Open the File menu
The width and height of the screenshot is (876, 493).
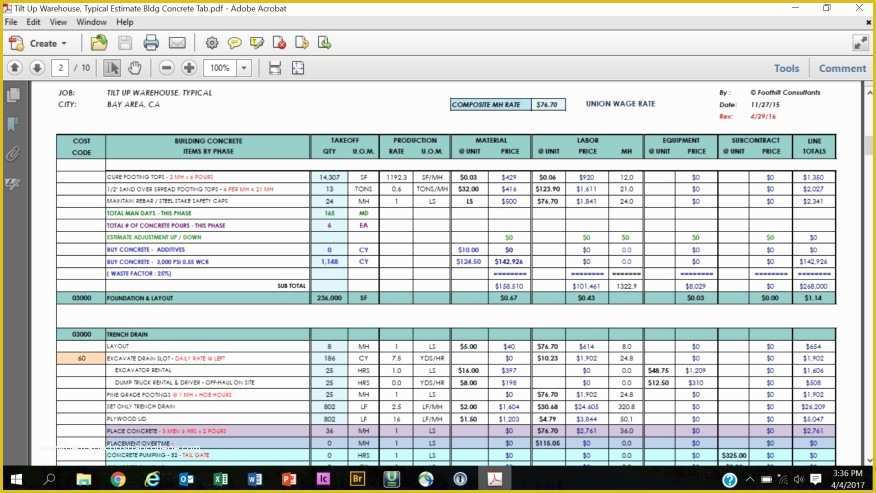[11, 22]
